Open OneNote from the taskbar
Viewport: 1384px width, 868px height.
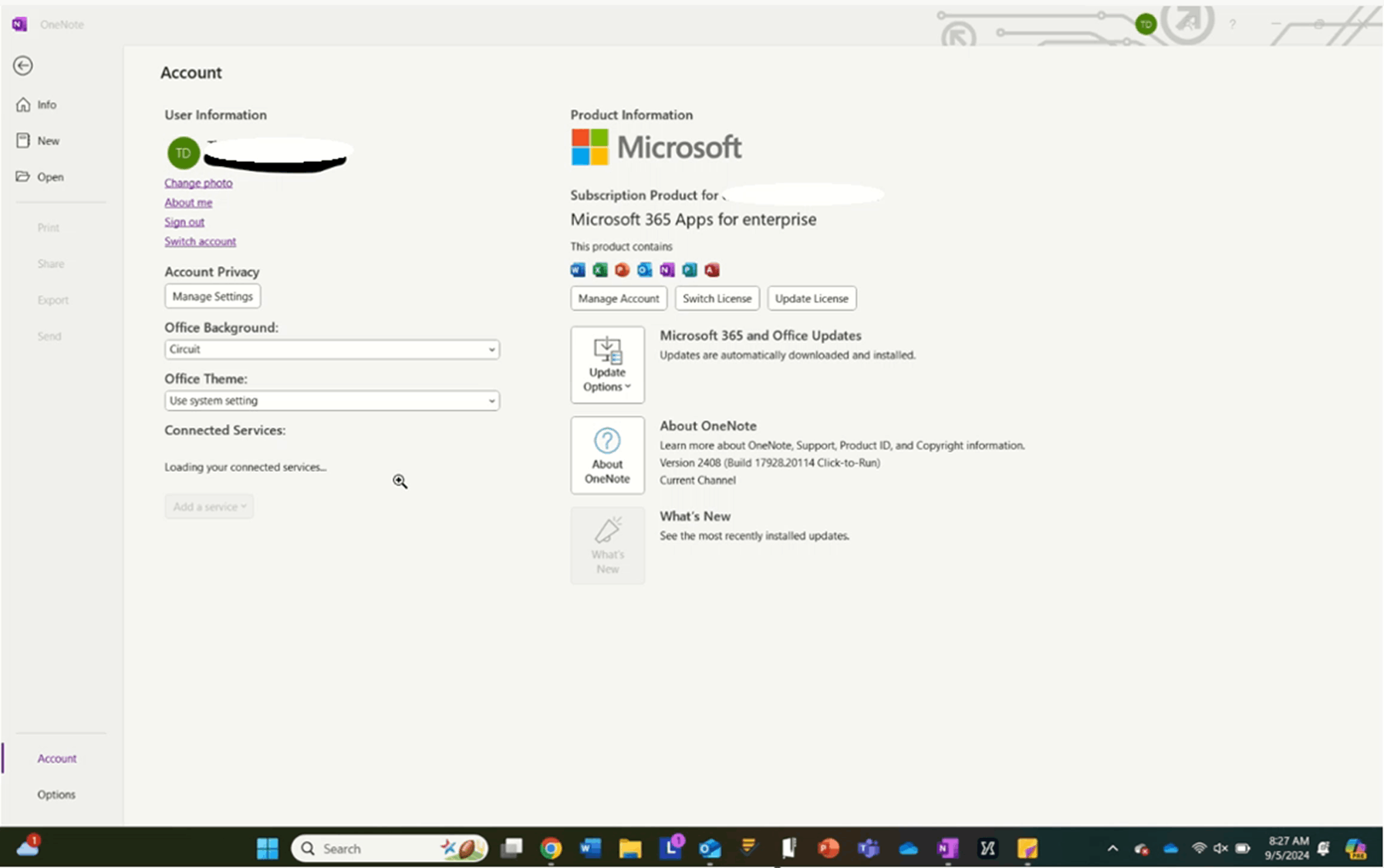pos(947,848)
